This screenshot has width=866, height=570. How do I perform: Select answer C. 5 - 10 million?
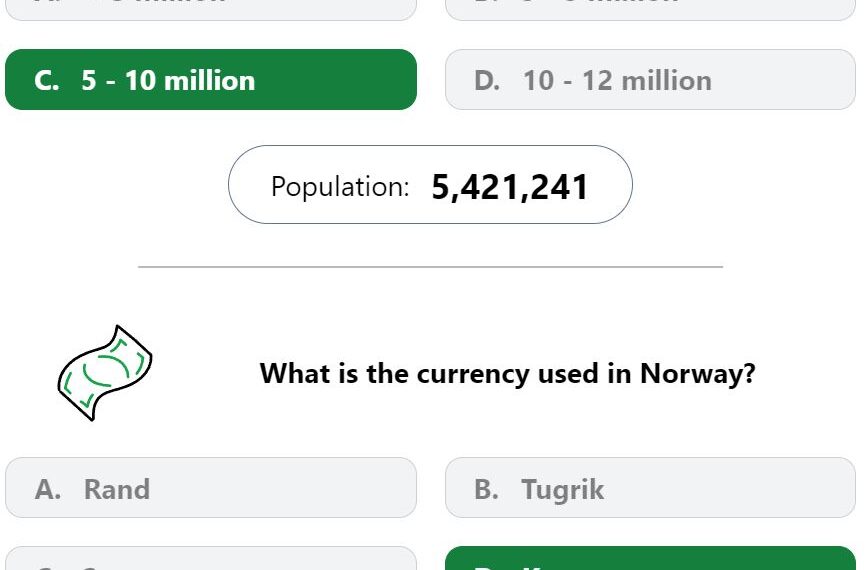pos(211,80)
